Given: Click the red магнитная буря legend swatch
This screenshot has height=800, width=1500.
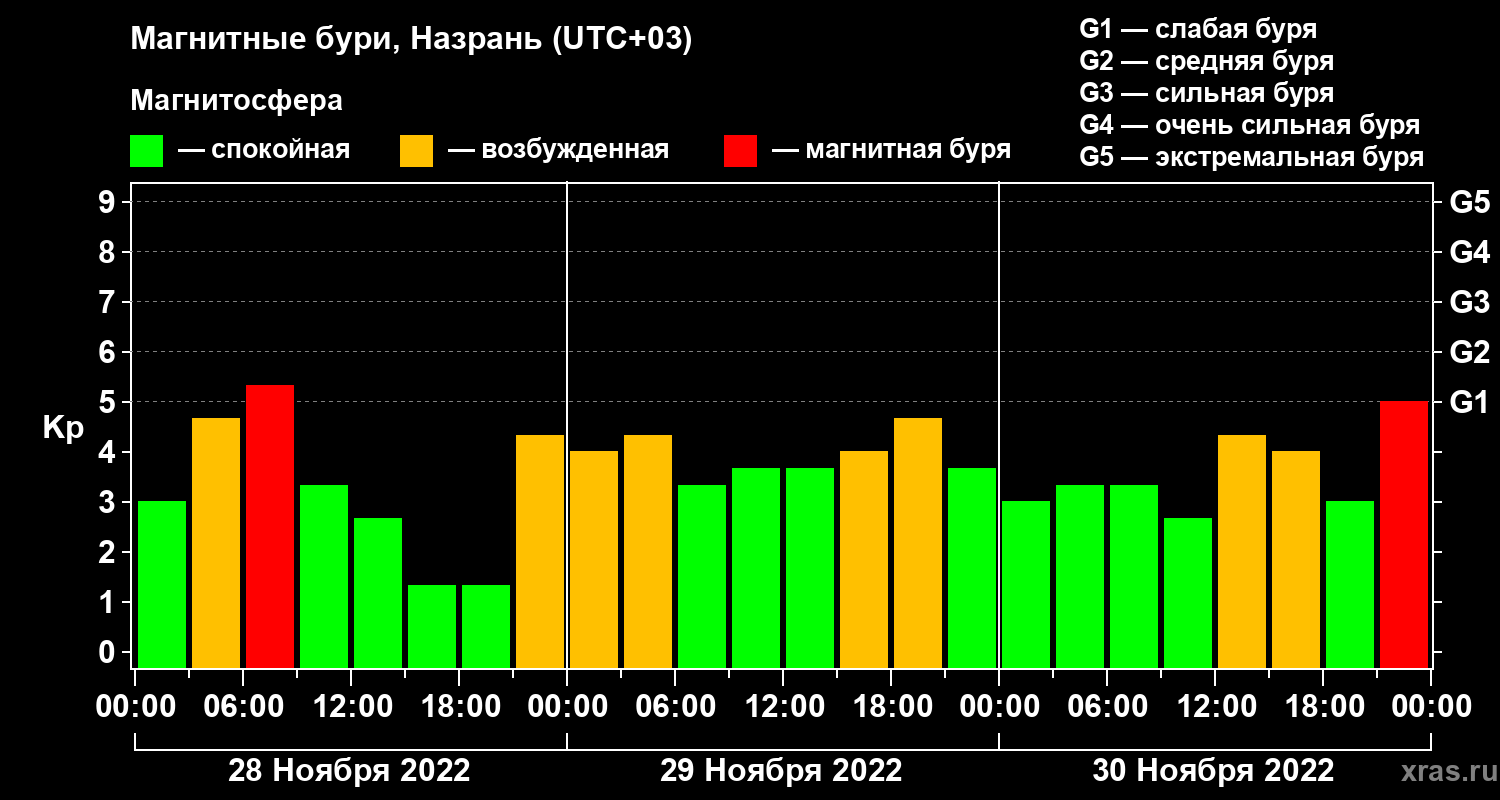Looking at the screenshot, I should tap(740, 151).
